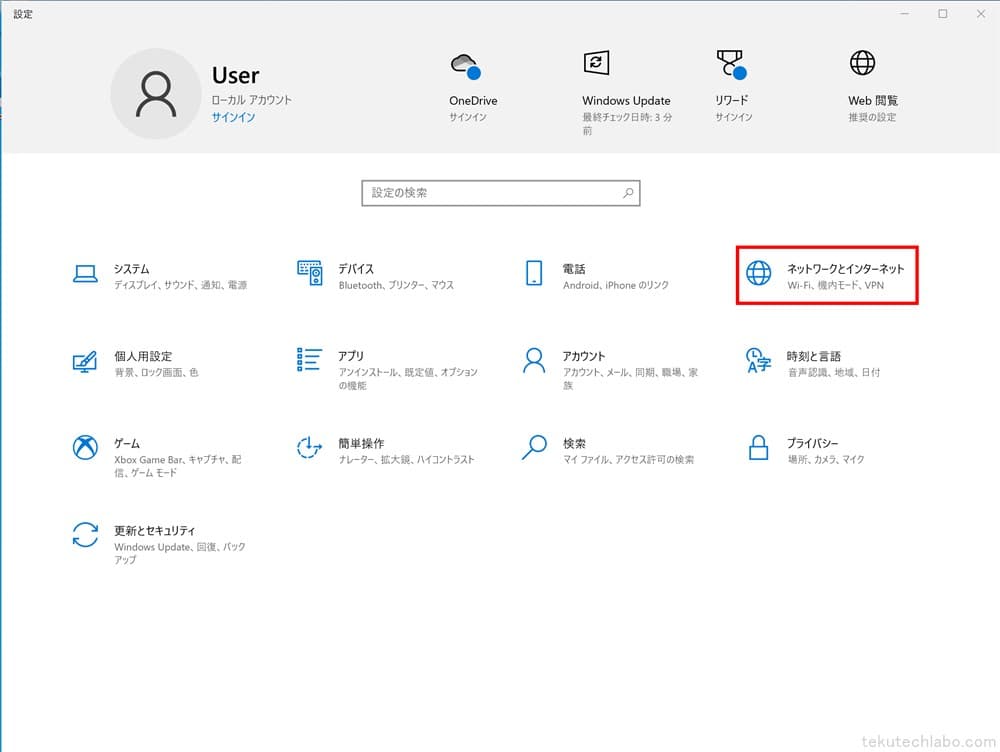The height and width of the screenshot is (752, 1000).
Task: Open the アカウント person icon
Action: click(534, 360)
